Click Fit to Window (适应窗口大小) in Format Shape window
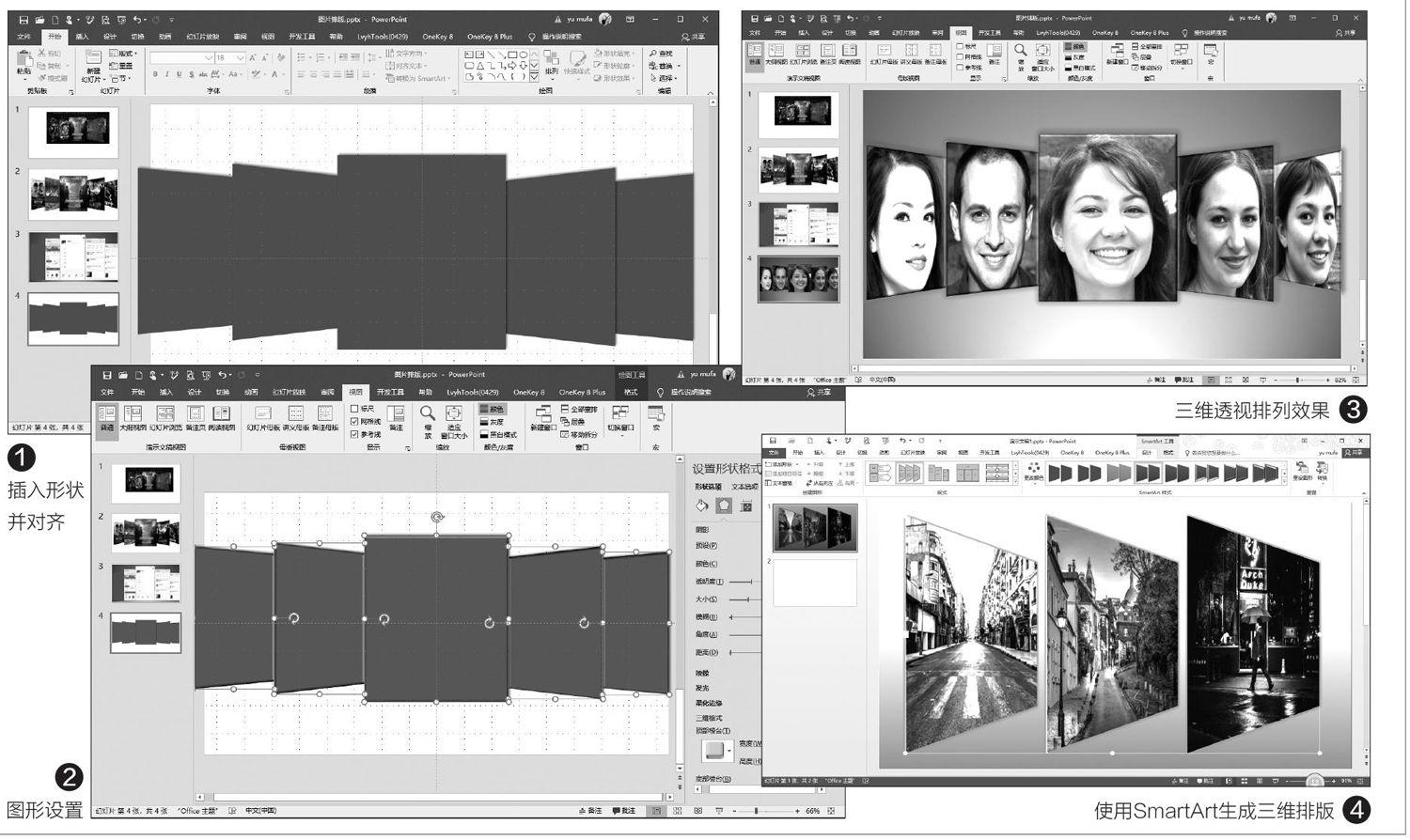 [453, 421]
